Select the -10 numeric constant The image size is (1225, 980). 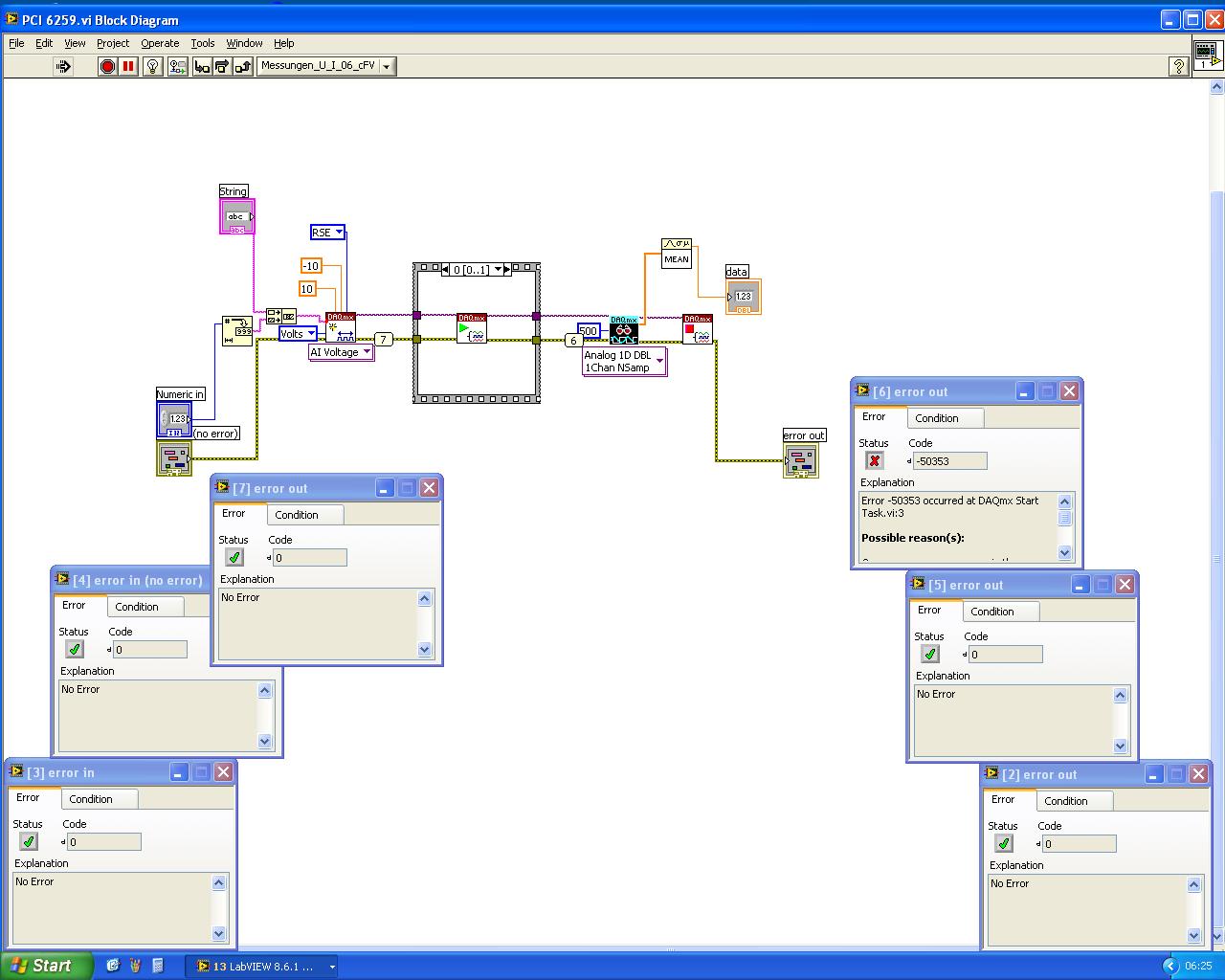[x=311, y=266]
